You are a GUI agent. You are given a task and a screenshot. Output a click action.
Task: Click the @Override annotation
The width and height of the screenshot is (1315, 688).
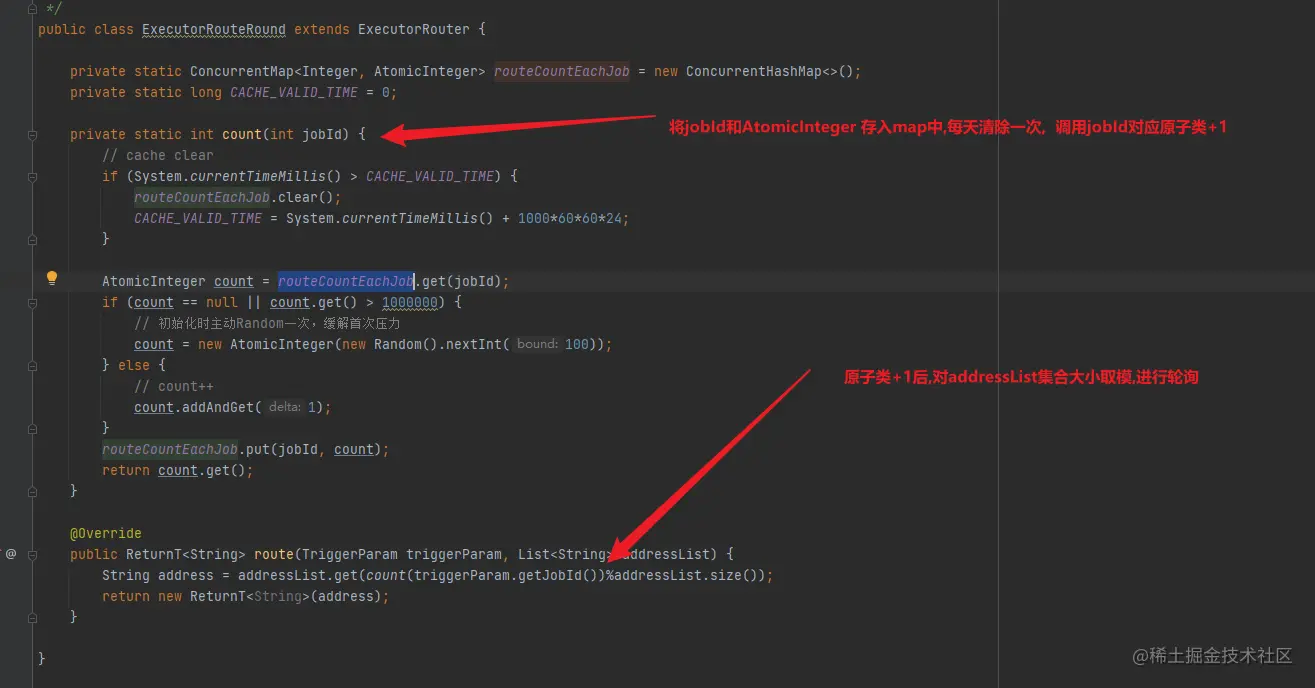(x=106, y=533)
